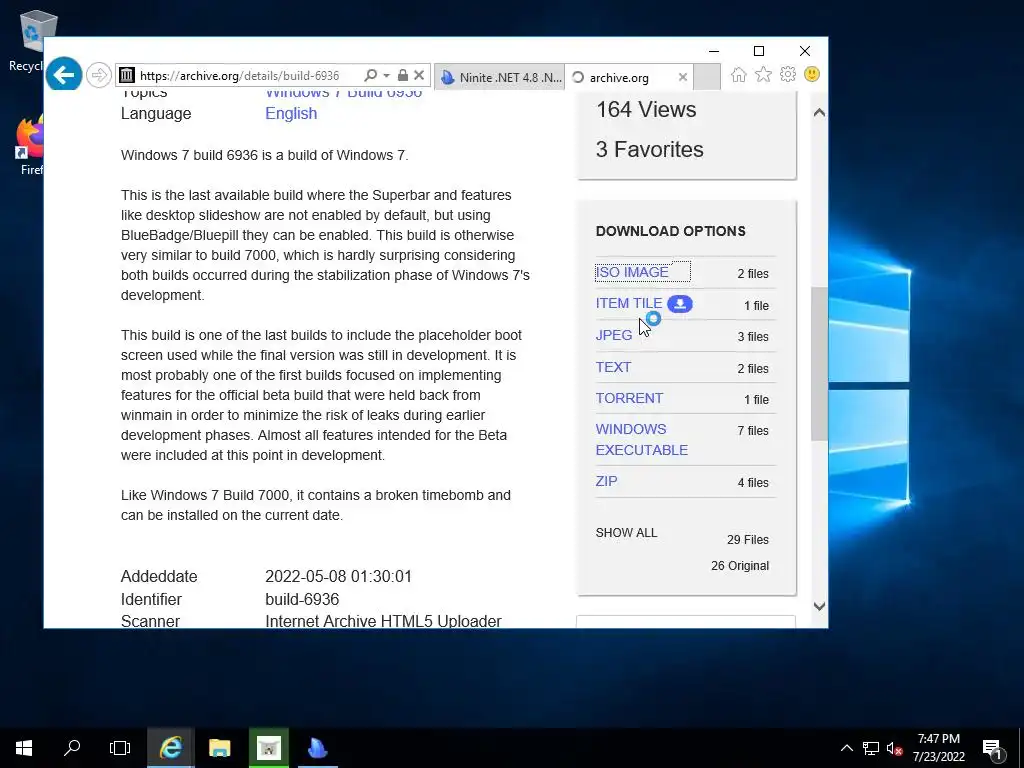Open TEXT download option
Image resolution: width=1024 pixels, height=768 pixels.
(613, 367)
